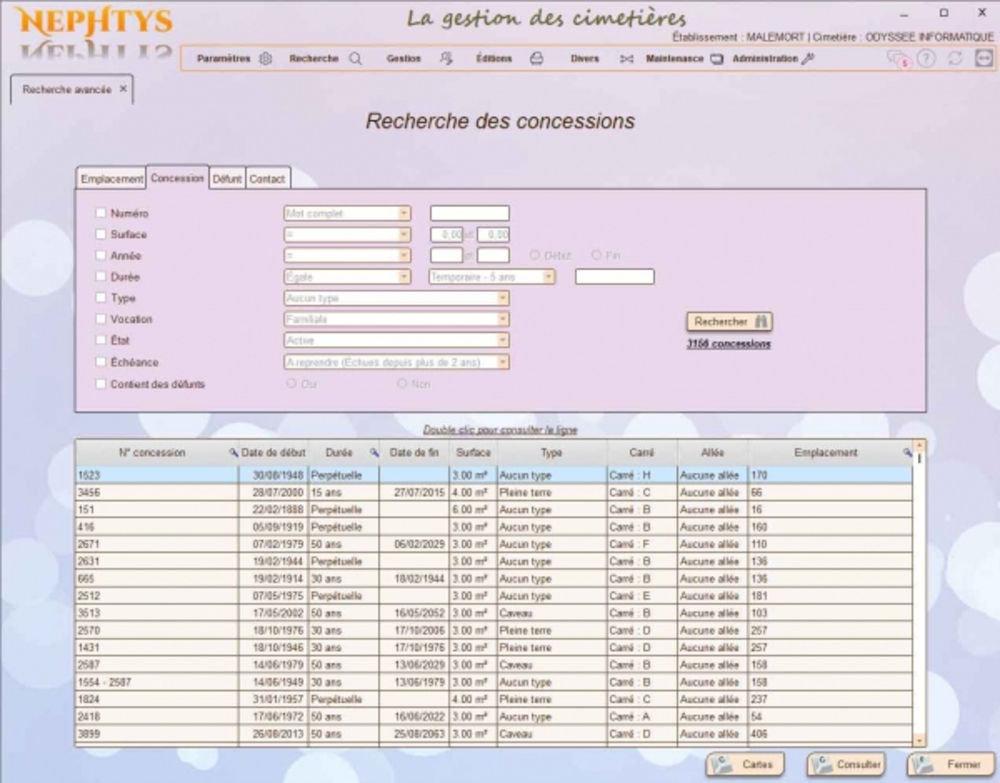
Task: Click the Recherche magnifier icon
Action: pyautogui.click(x=355, y=59)
